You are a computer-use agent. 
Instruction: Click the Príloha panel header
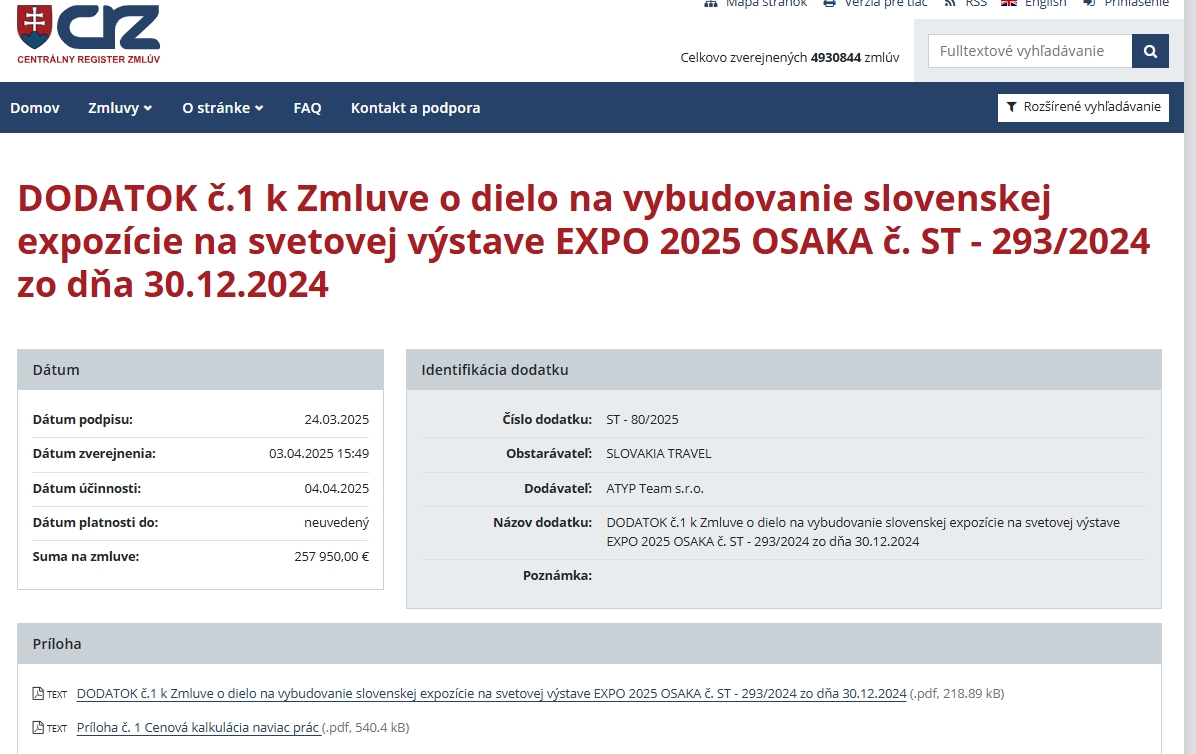coord(590,643)
